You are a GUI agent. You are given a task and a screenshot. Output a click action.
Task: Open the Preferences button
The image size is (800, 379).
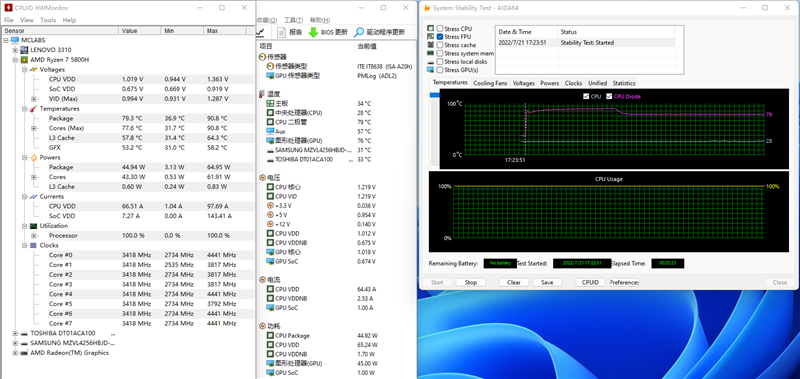point(624,282)
